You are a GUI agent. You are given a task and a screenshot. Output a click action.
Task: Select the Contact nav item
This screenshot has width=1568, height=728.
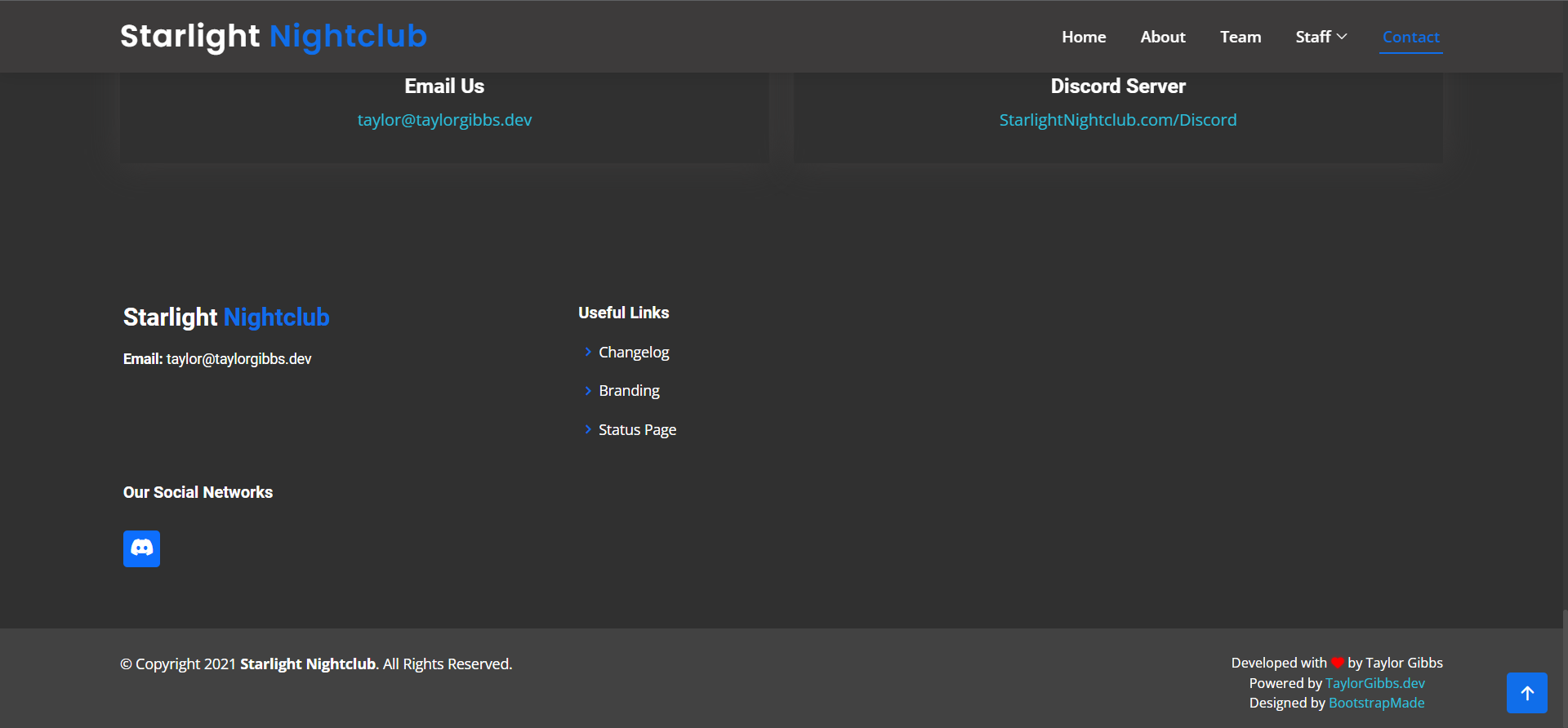[x=1410, y=37]
